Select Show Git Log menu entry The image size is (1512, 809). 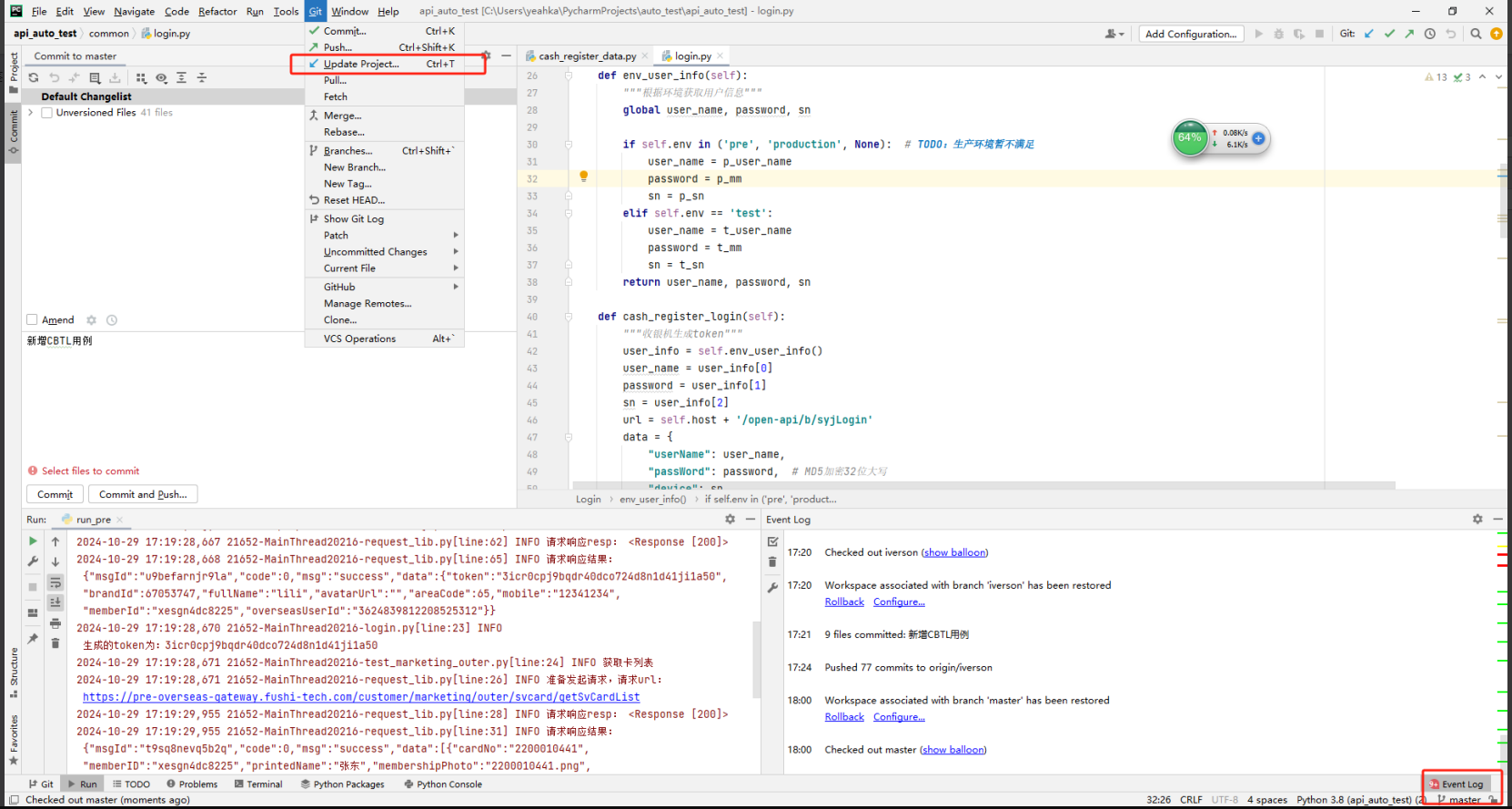click(385, 218)
